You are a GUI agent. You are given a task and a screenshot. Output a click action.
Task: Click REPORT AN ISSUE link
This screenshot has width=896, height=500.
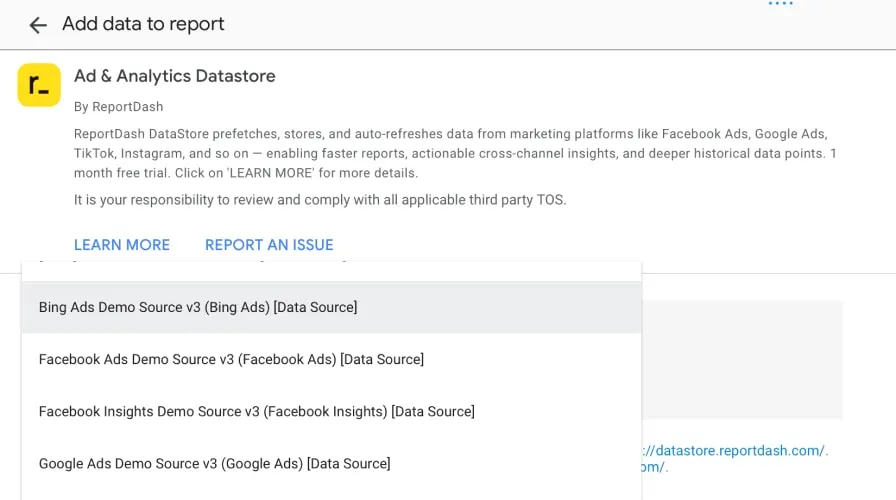pyautogui.click(x=269, y=245)
